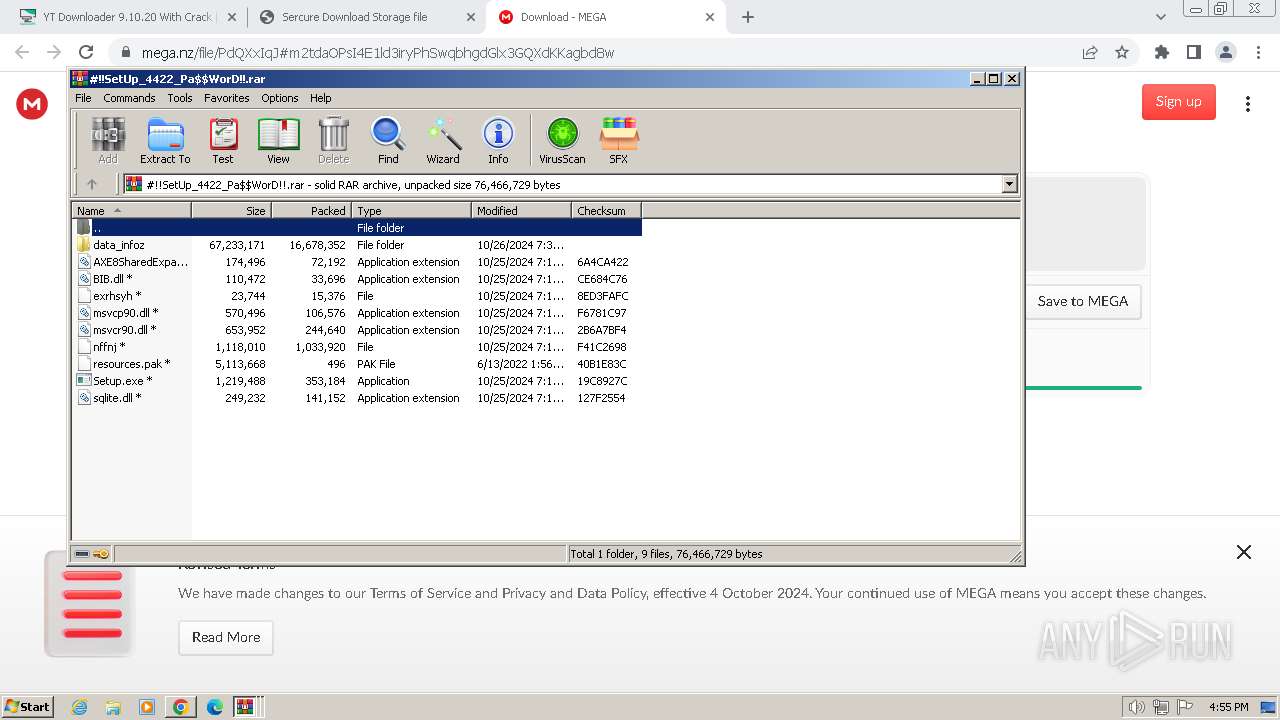
Task: Select the resources.pak file
Action: coord(357,364)
